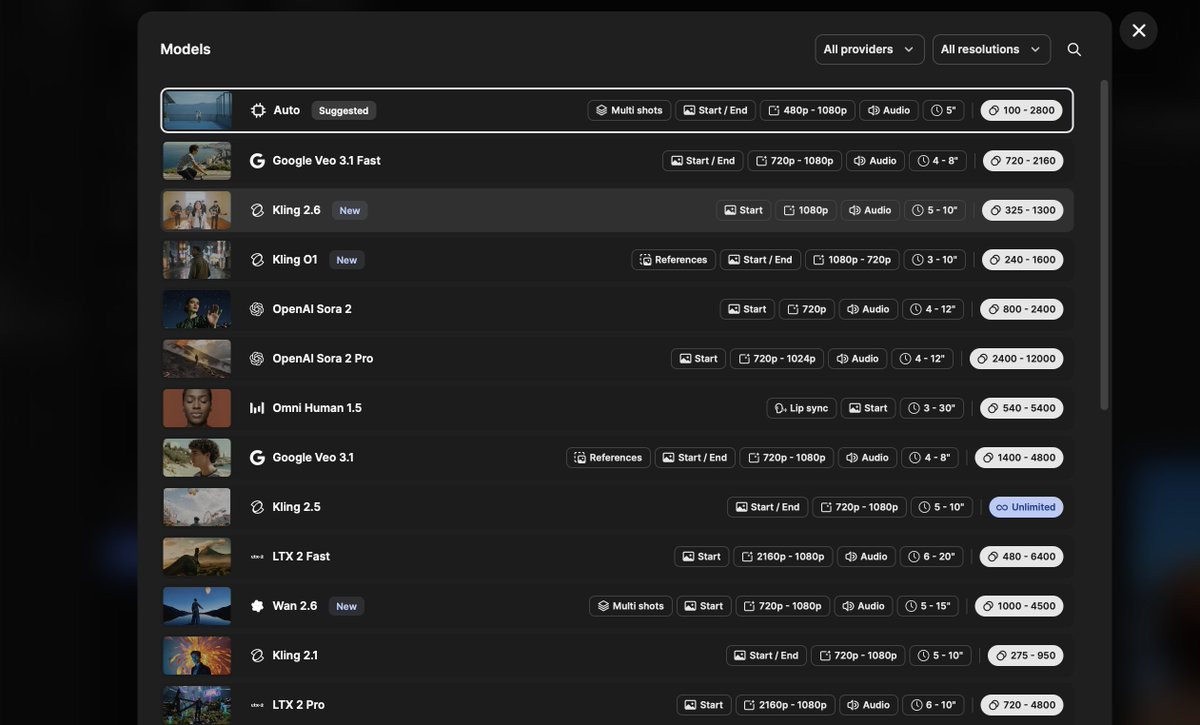Choose the Wan 2.6 model name

click(x=295, y=606)
